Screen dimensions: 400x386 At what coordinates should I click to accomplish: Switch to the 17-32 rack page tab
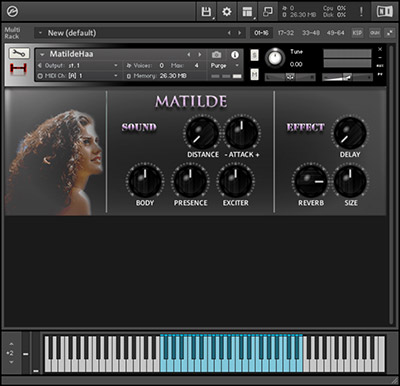coord(286,33)
